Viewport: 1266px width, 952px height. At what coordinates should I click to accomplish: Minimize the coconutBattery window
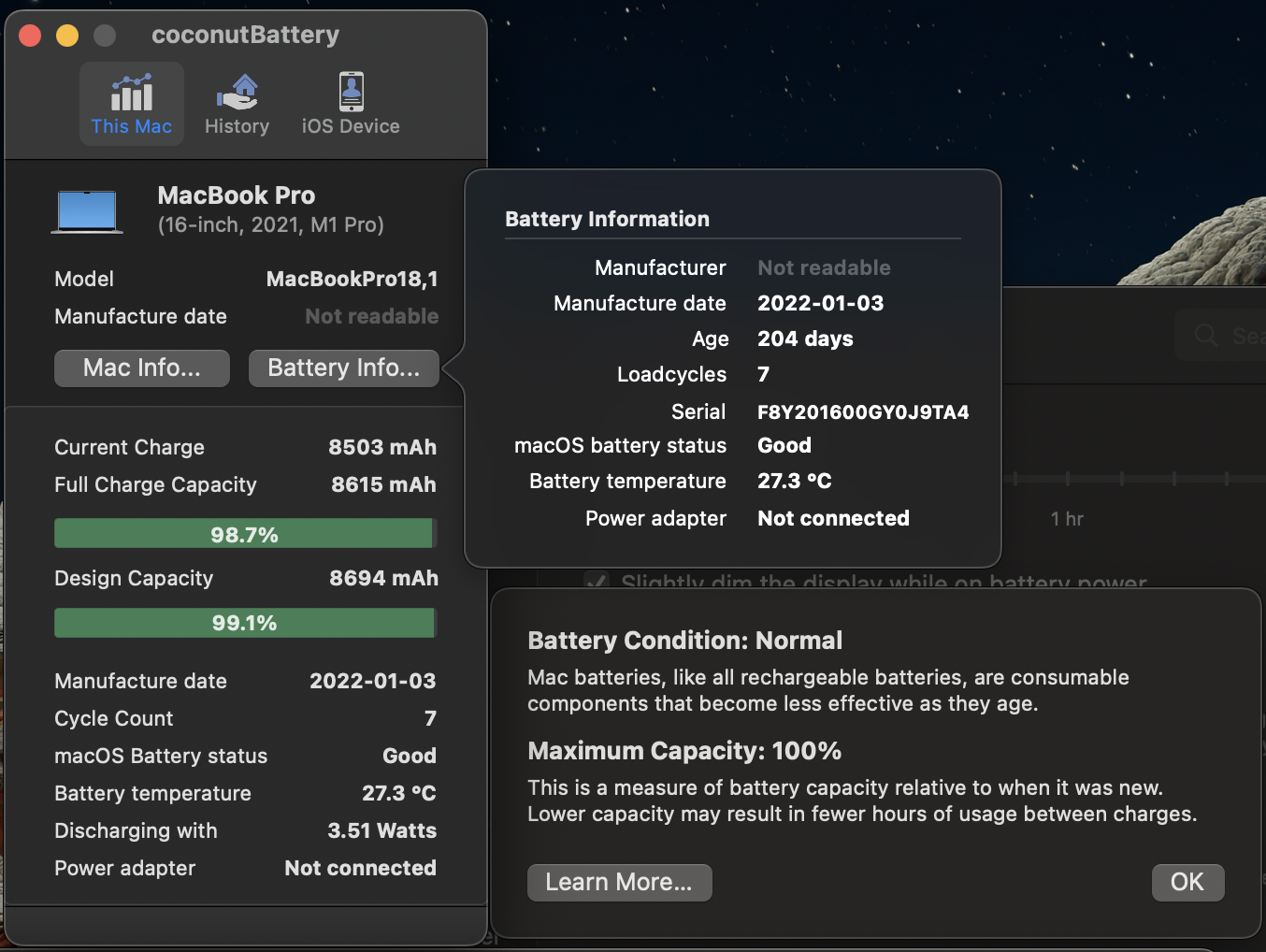(x=67, y=36)
